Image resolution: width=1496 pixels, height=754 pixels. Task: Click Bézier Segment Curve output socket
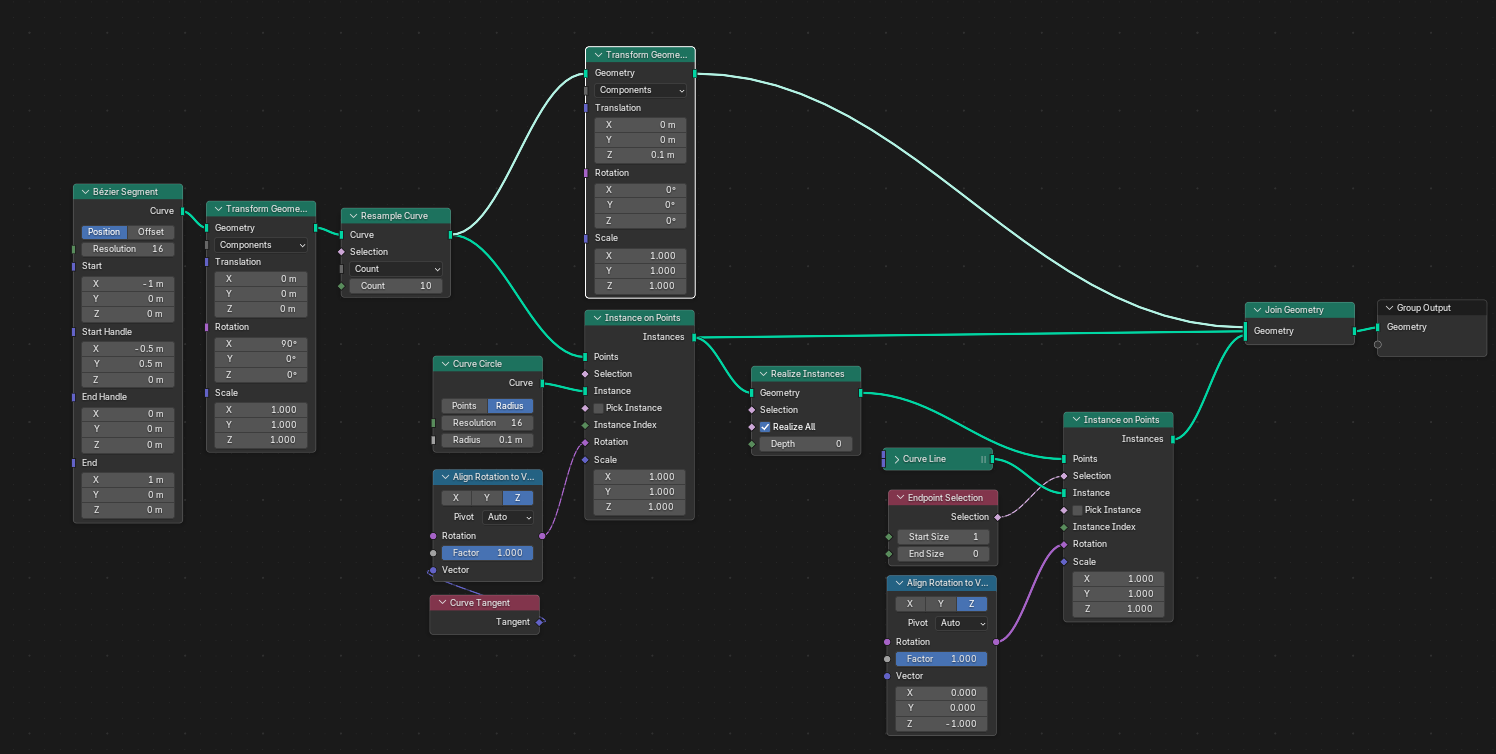[x=183, y=211]
